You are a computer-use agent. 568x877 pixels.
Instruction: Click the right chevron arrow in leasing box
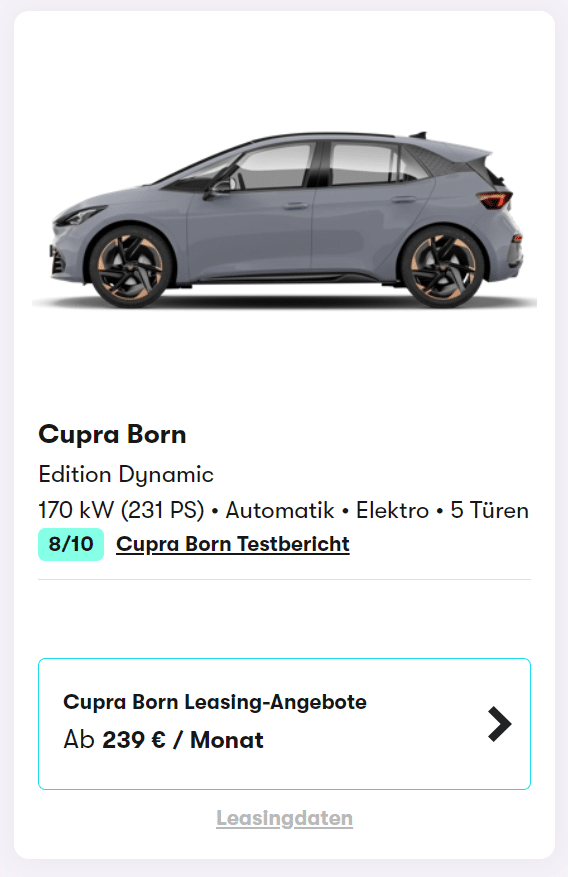499,724
